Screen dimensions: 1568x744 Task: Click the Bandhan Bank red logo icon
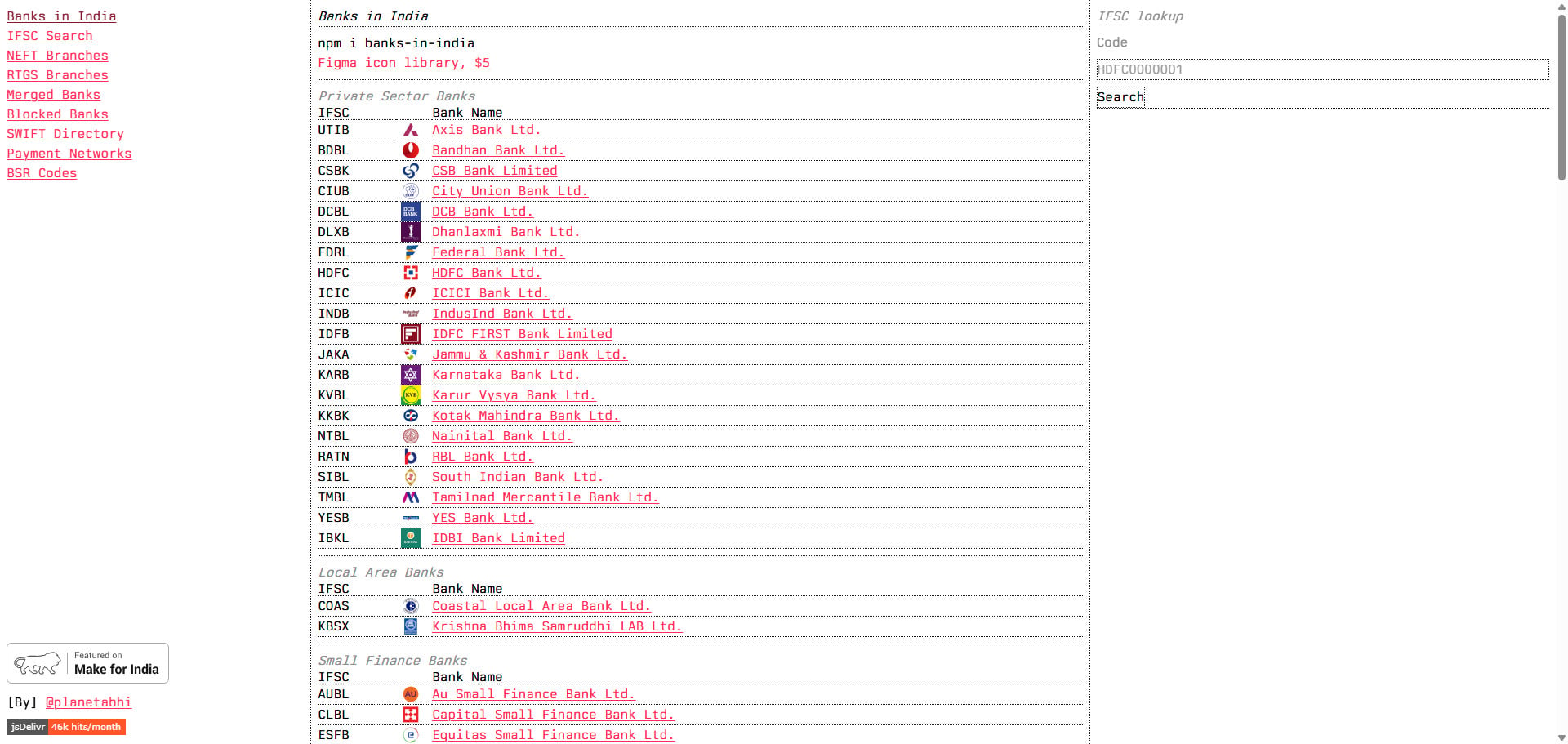[411, 150]
